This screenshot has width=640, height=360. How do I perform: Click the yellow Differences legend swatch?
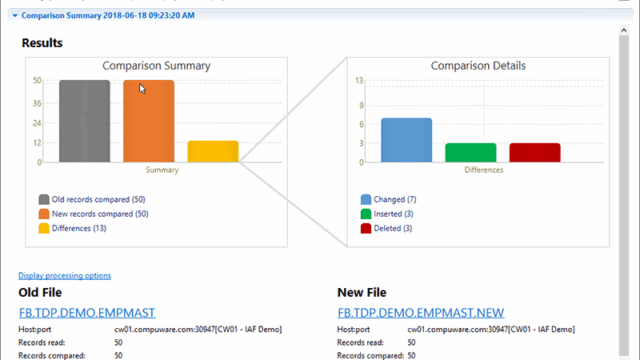point(44,228)
